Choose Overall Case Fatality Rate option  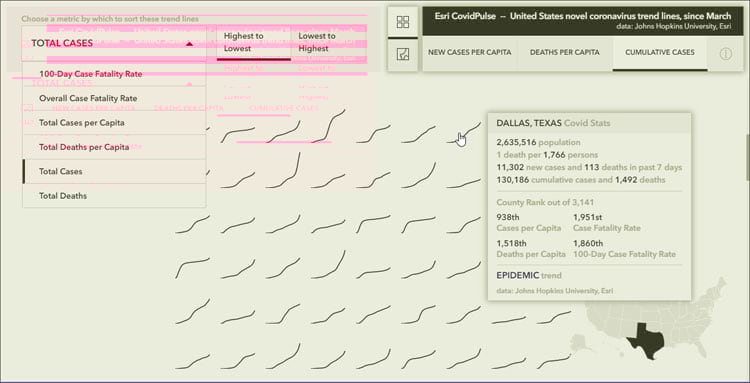(x=114, y=98)
